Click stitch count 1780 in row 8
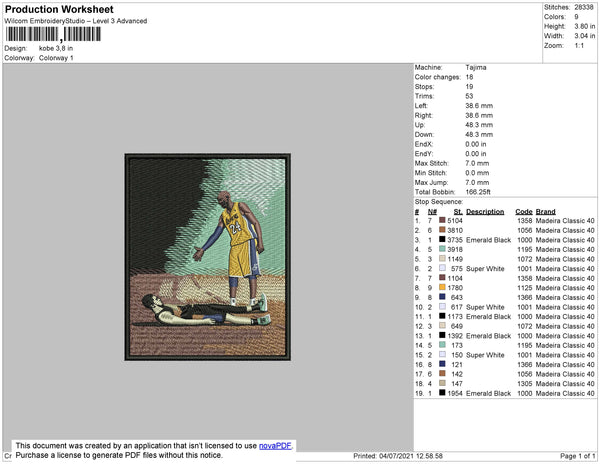Image resolution: width=600 pixels, height=464 pixels. coord(455,288)
